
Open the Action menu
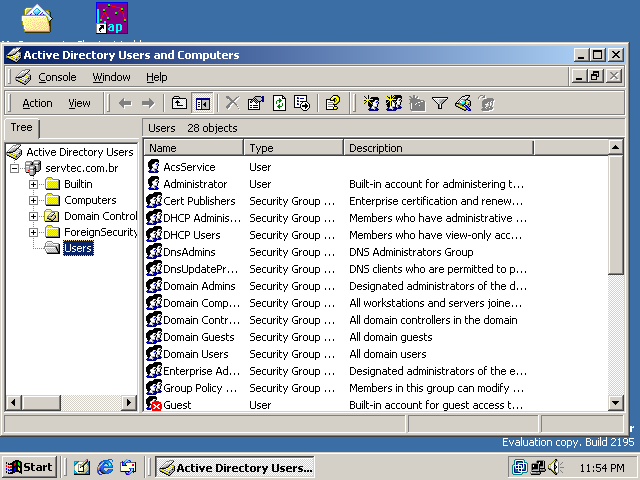[x=37, y=103]
